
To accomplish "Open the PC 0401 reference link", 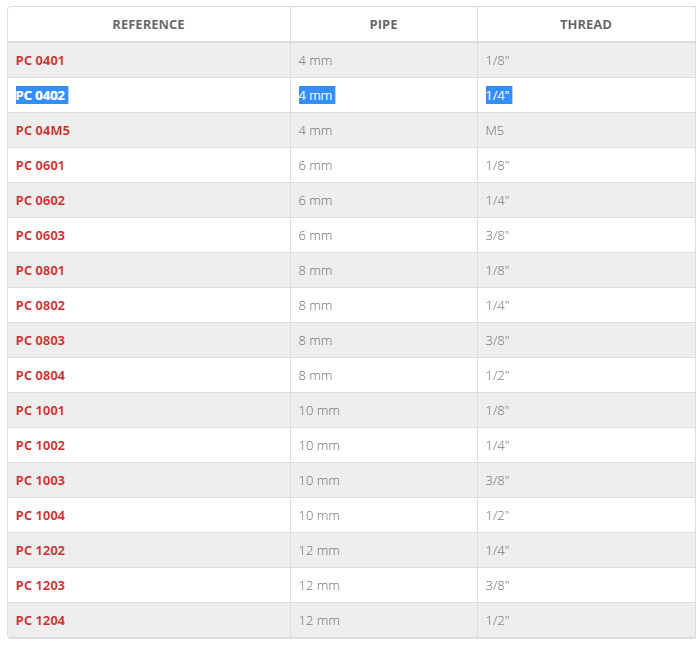I will (40, 60).
